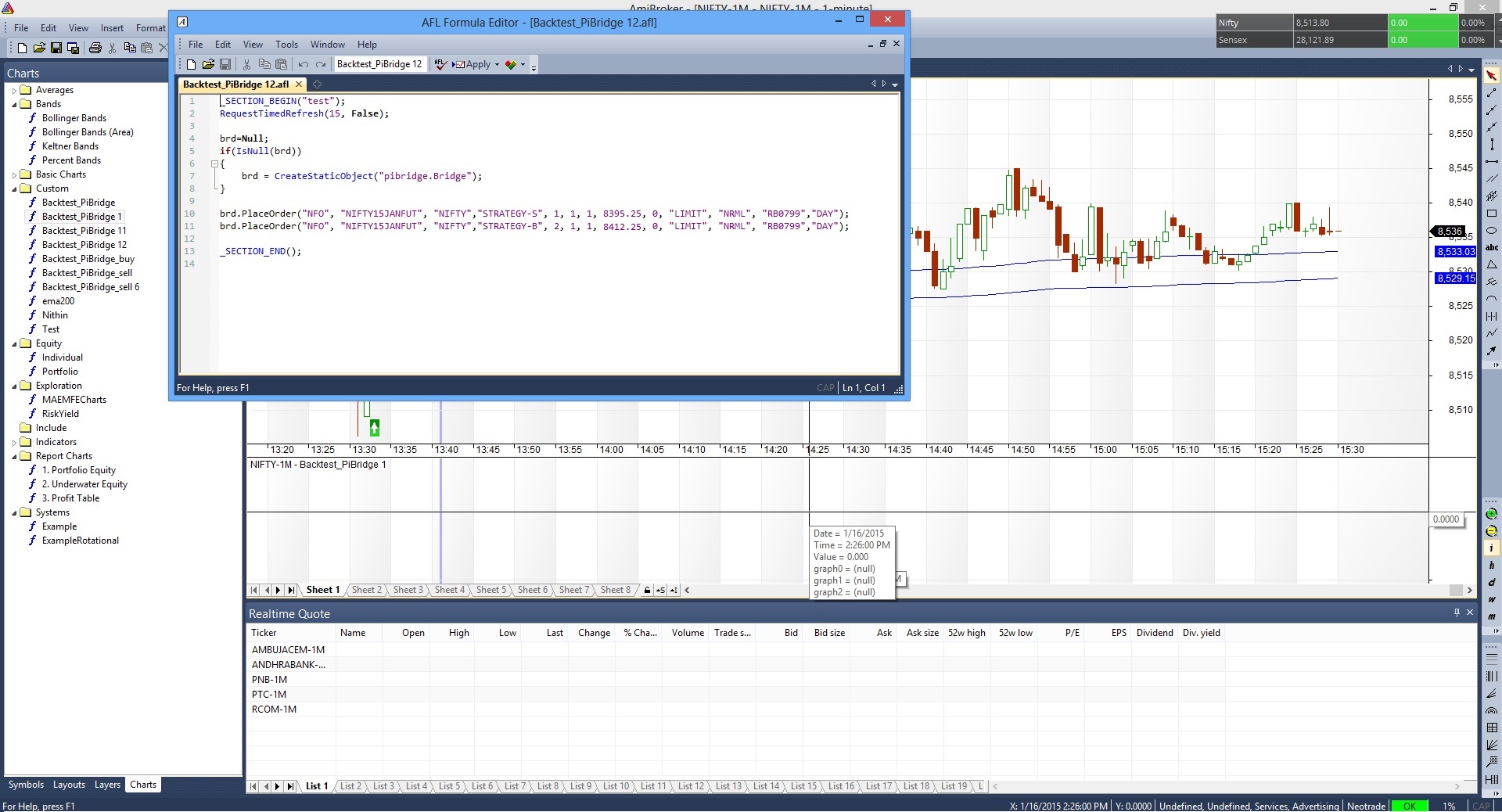Image resolution: width=1502 pixels, height=812 pixels.
Task: Select the Gann square grid tool
Action: pos(1491,728)
